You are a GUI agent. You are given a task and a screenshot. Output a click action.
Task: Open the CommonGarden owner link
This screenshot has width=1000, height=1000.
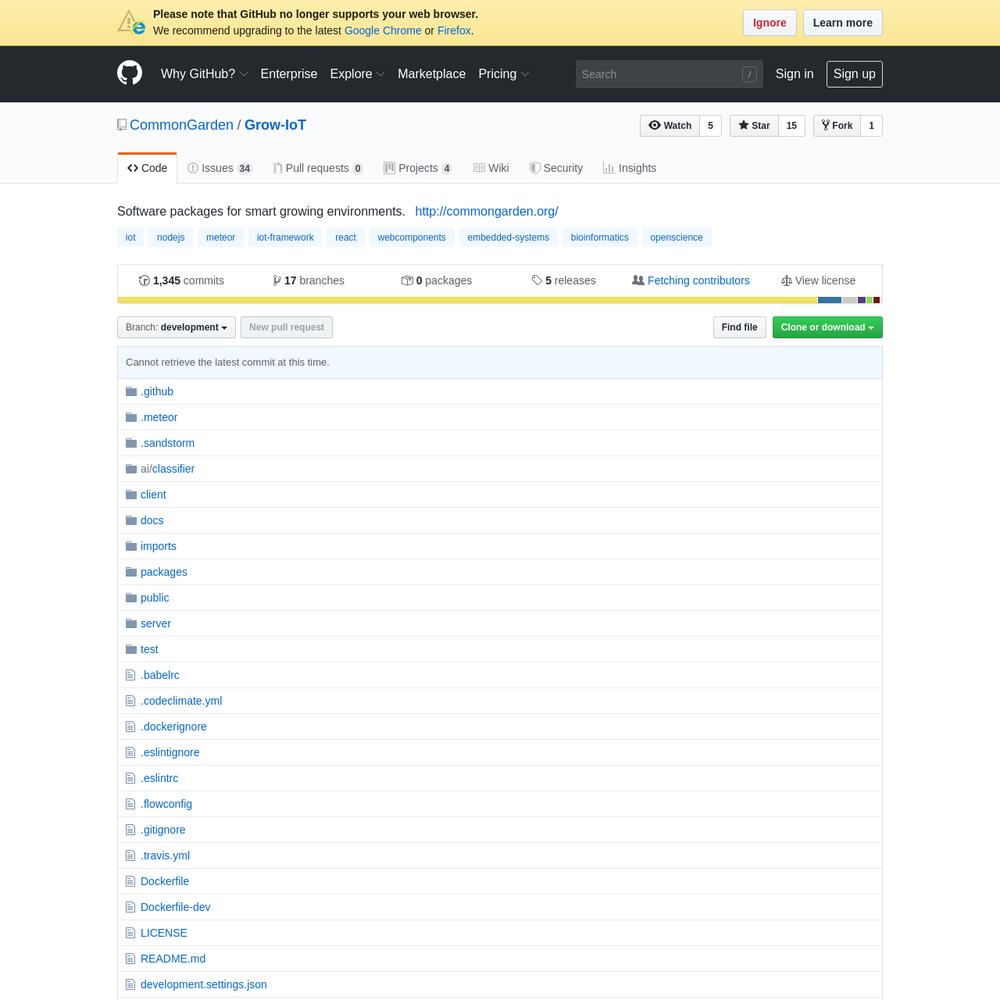tap(182, 125)
